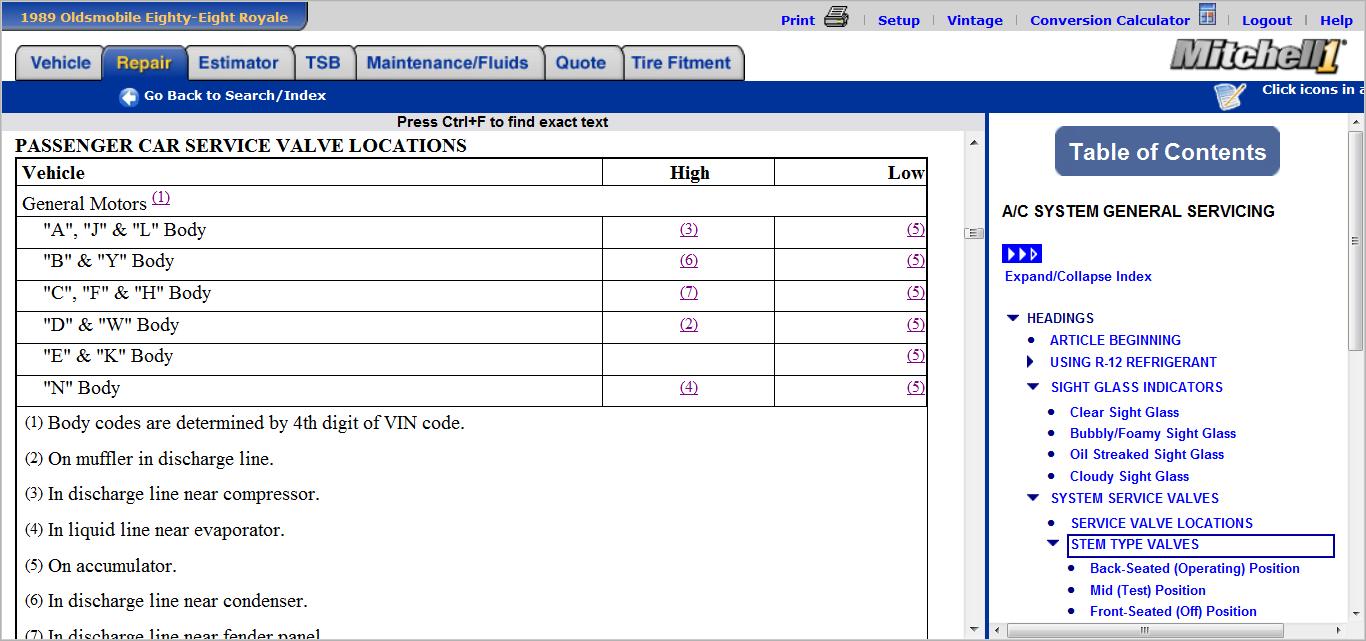Click the Table of Contents button
The width and height of the screenshot is (1366, 641).
[x=1167, y=152]
